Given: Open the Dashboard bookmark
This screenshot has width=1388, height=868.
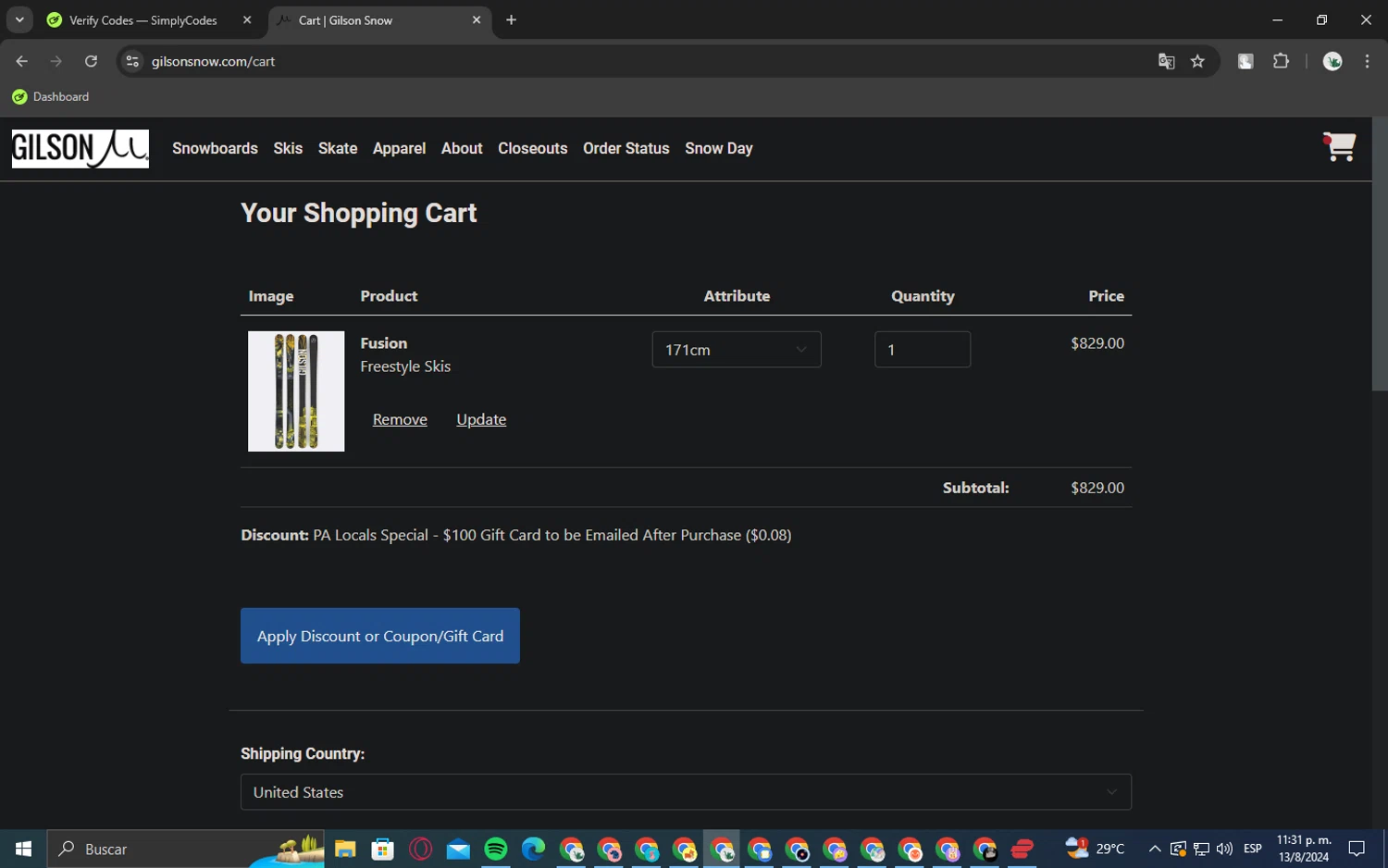Looking at the screenshot, I should pos(51,96).
